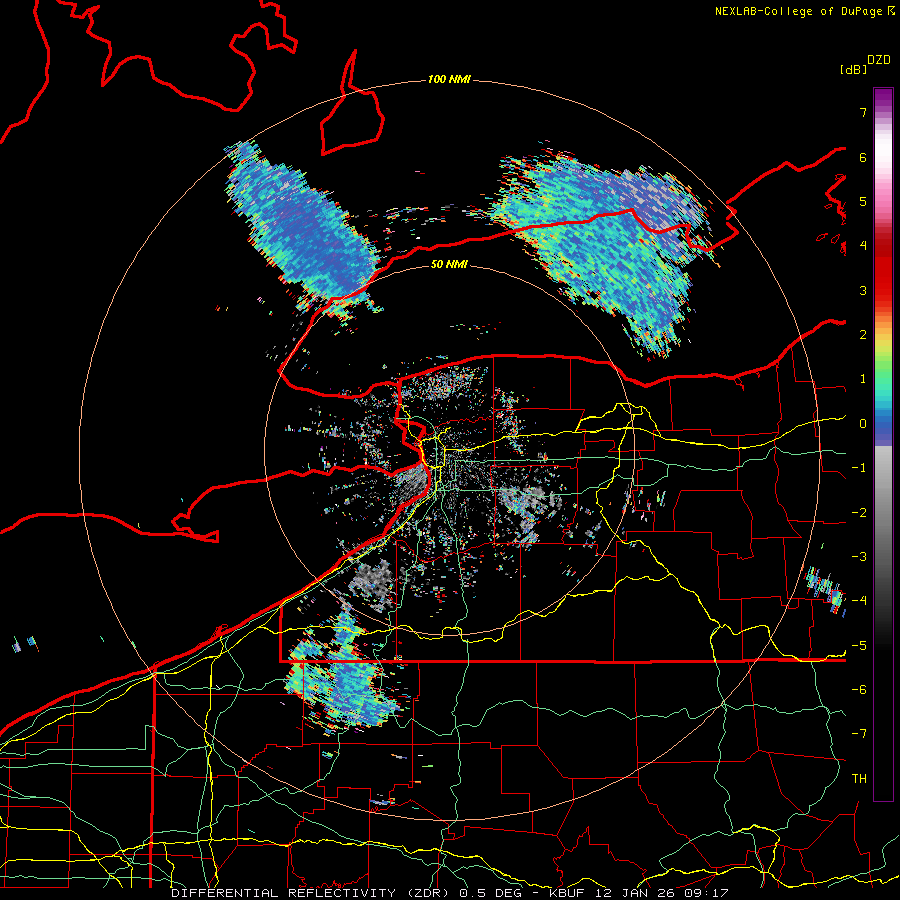This screenshot has height=900, width=900.
Task: Click the 1 dB value on the color scale
Action: 863,379
